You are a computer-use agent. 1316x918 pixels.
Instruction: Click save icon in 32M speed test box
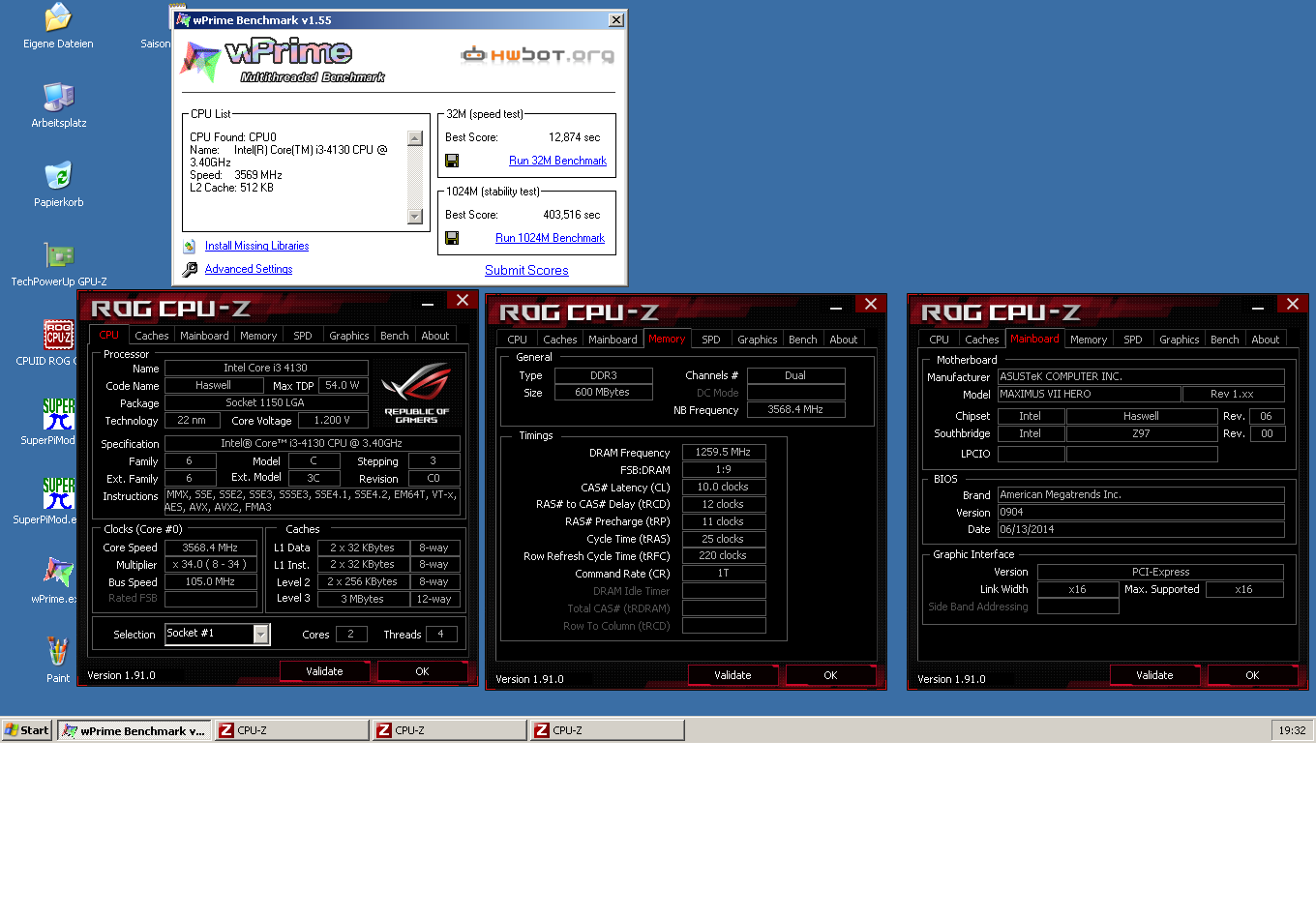(x=452, y=161)
